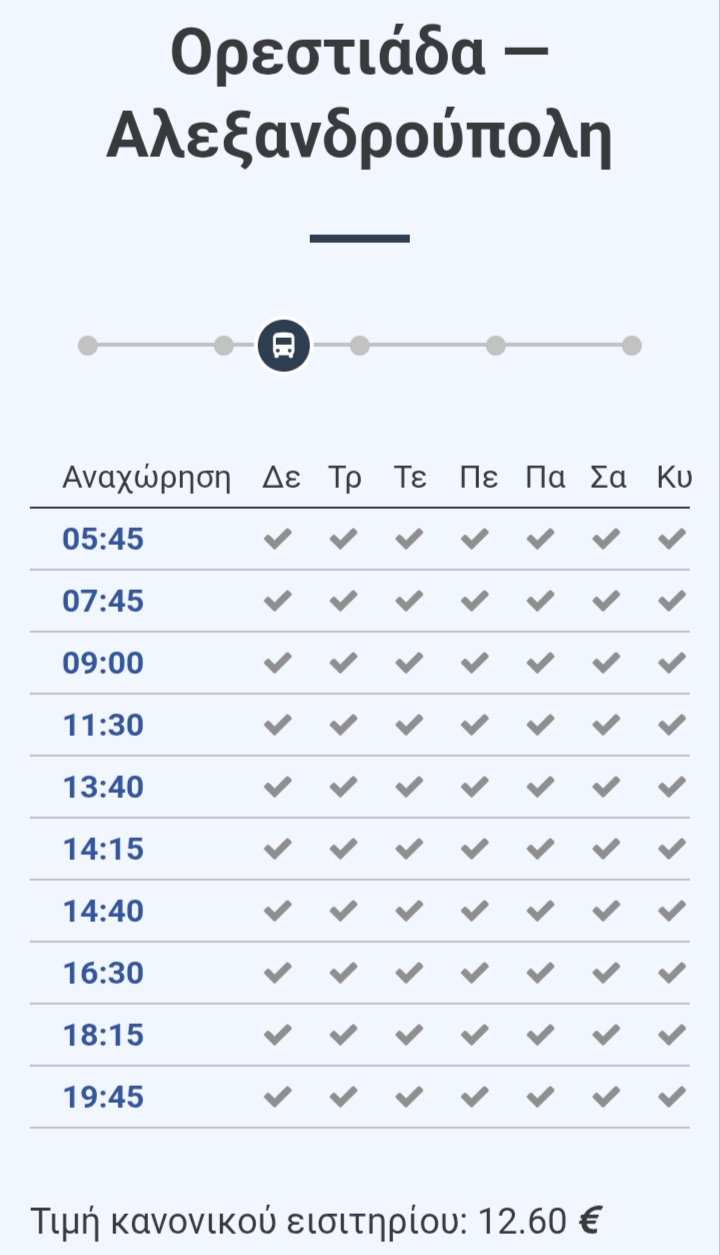Click the route stop dot just after the bus icon

[x=360, y=346]
